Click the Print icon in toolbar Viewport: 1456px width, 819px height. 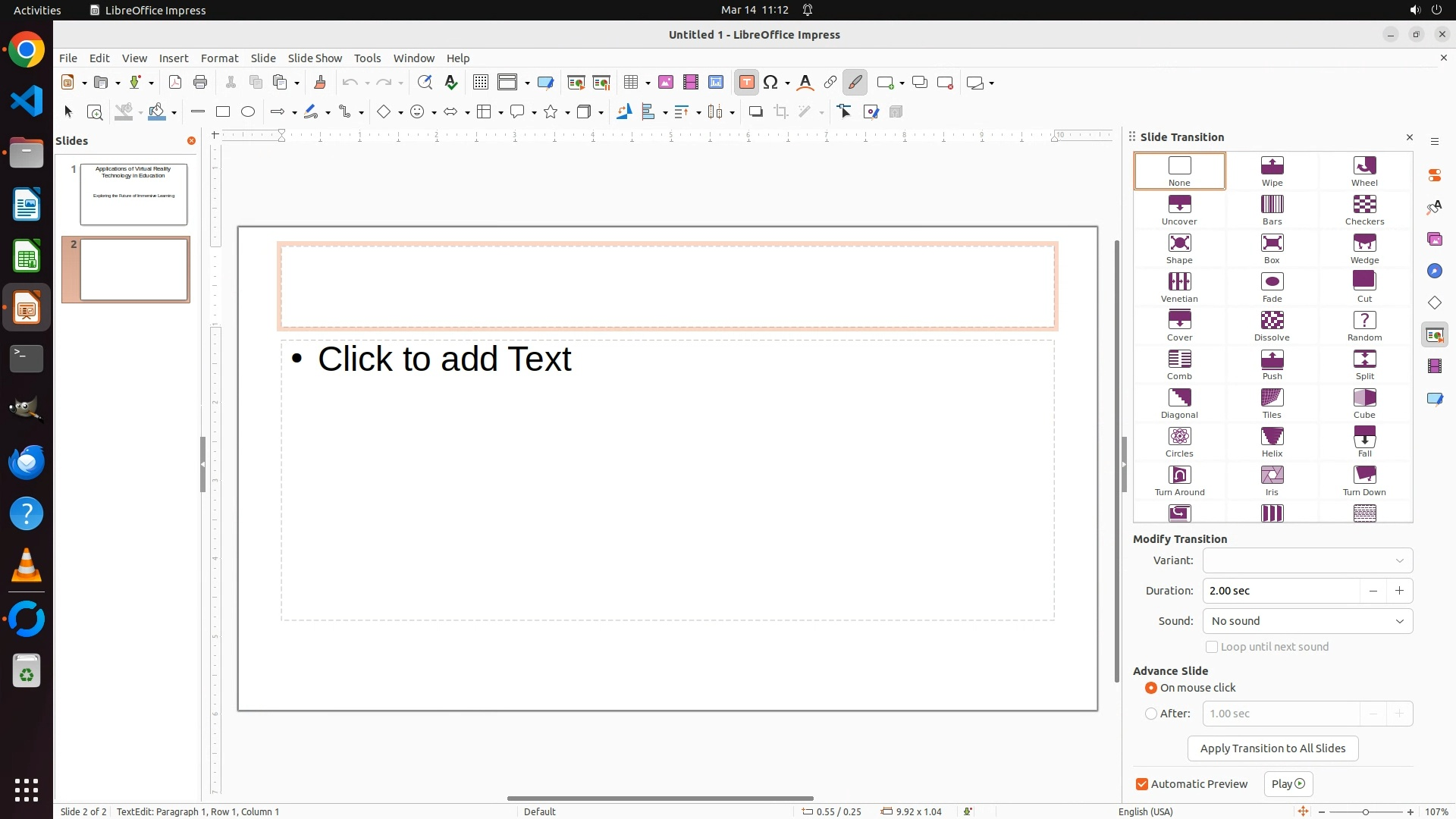200,83
